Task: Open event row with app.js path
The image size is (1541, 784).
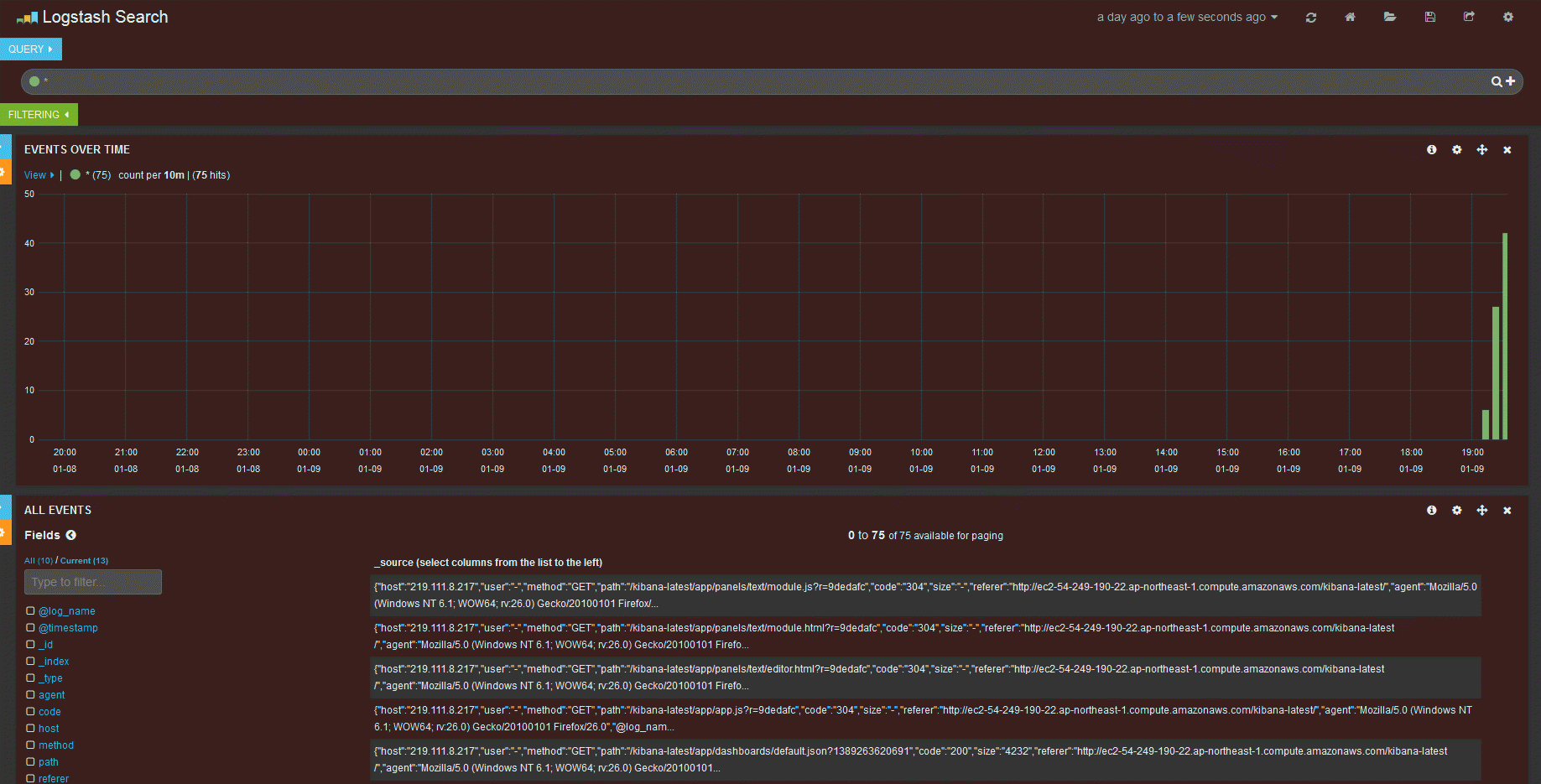Action: tap(925, 719)
